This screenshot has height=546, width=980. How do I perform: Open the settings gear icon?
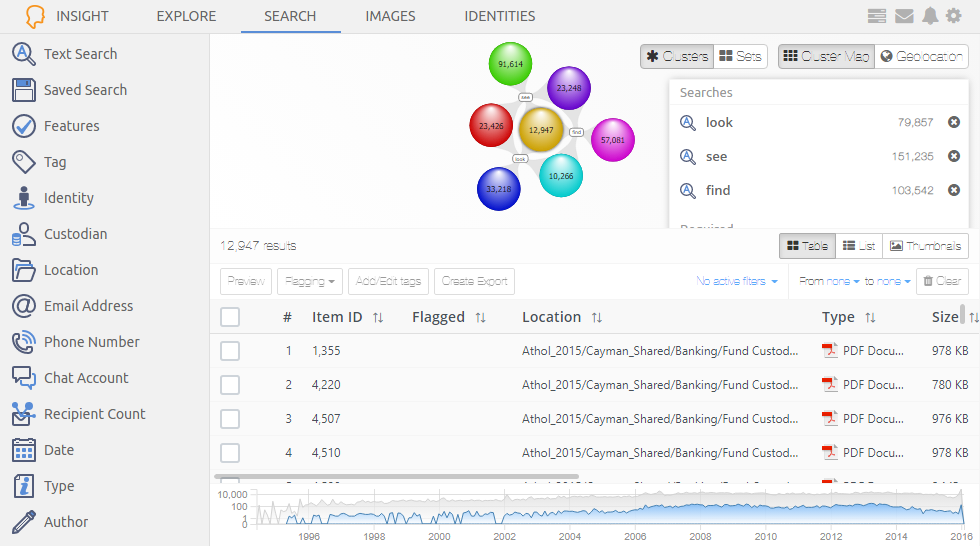pos(954,16)
